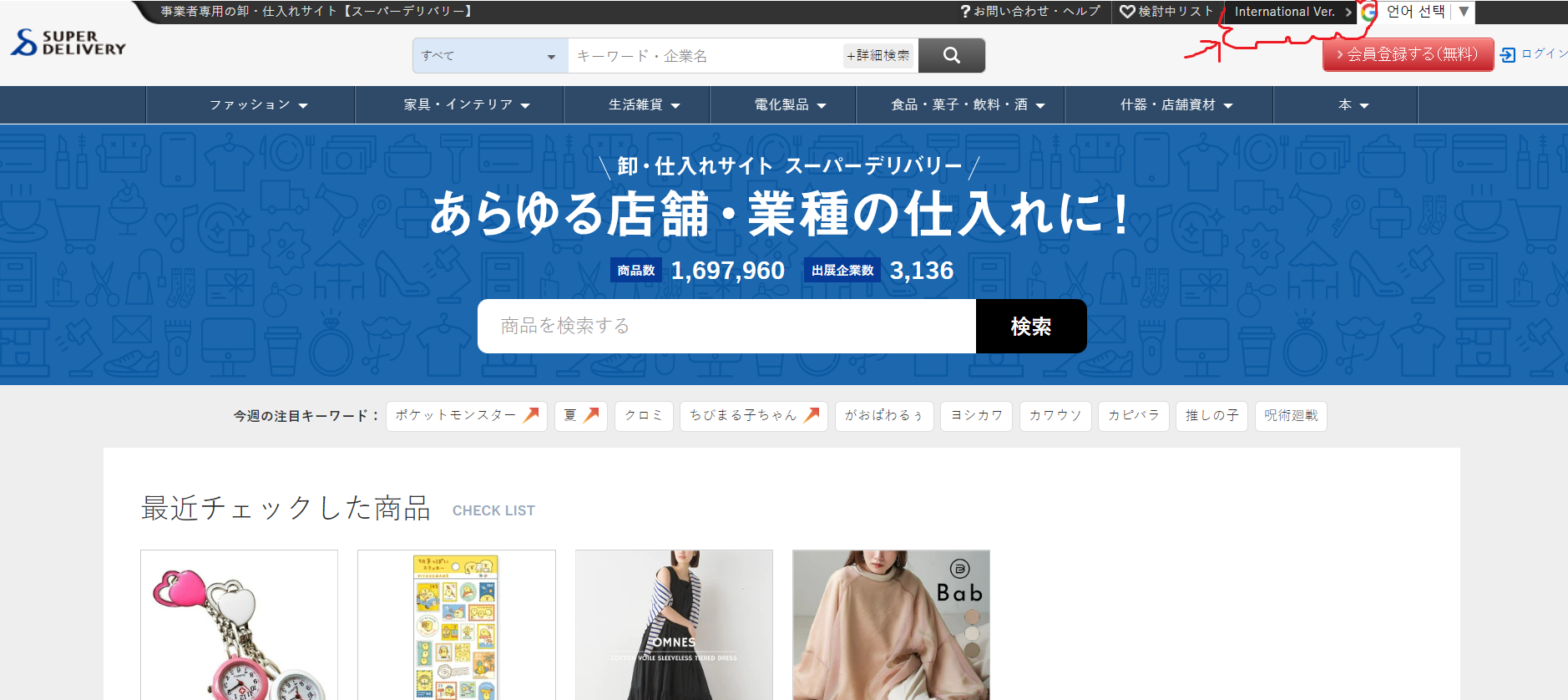Viewport: 1568px width, 700px height.
Task: Select the クロミ keyword tag
Action: pos(644,416)
